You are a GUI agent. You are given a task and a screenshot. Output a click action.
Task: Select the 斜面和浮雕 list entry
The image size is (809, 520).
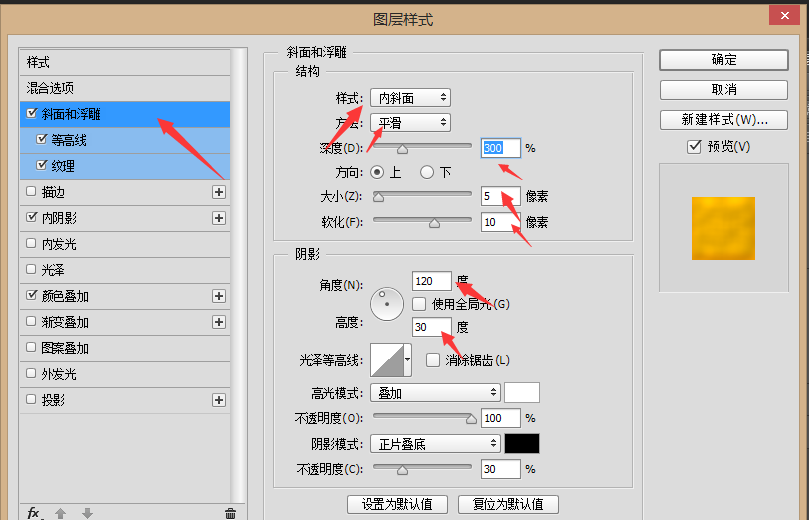(x=125, y=114)
